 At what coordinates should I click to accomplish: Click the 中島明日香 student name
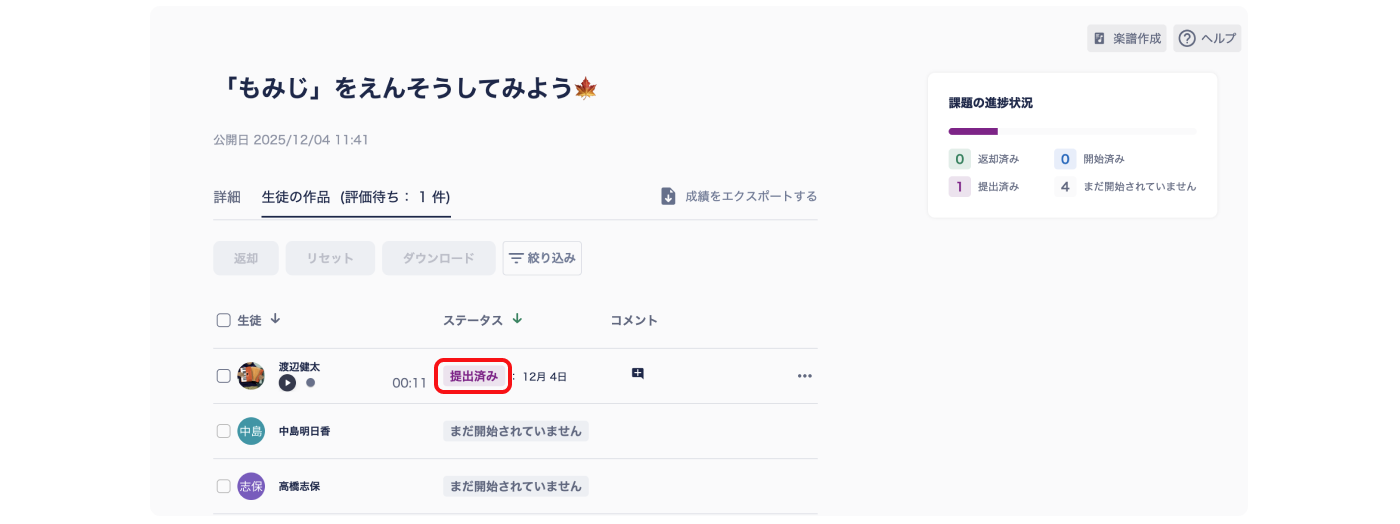(304, 431)
